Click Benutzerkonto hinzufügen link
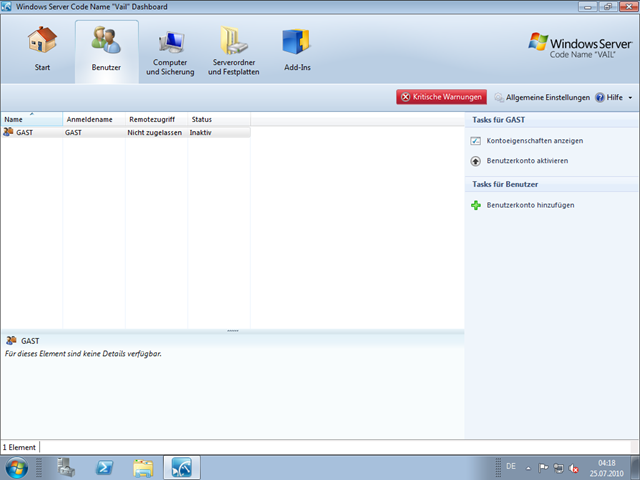The width and height of the screenshot is (640, 480). [x=530, y=205]
